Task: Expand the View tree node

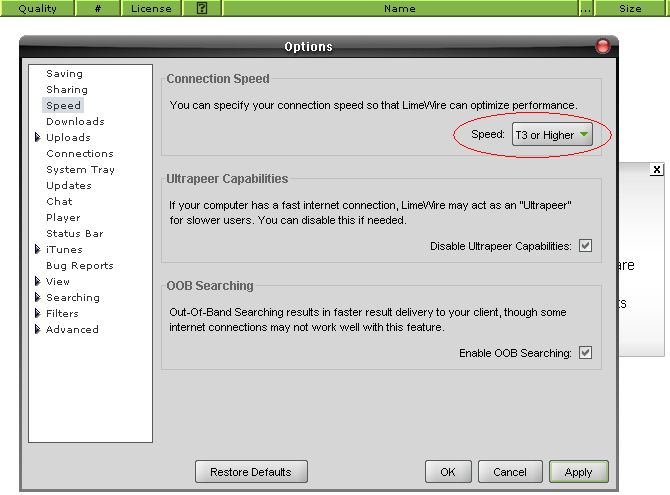Action: (38, 281)
